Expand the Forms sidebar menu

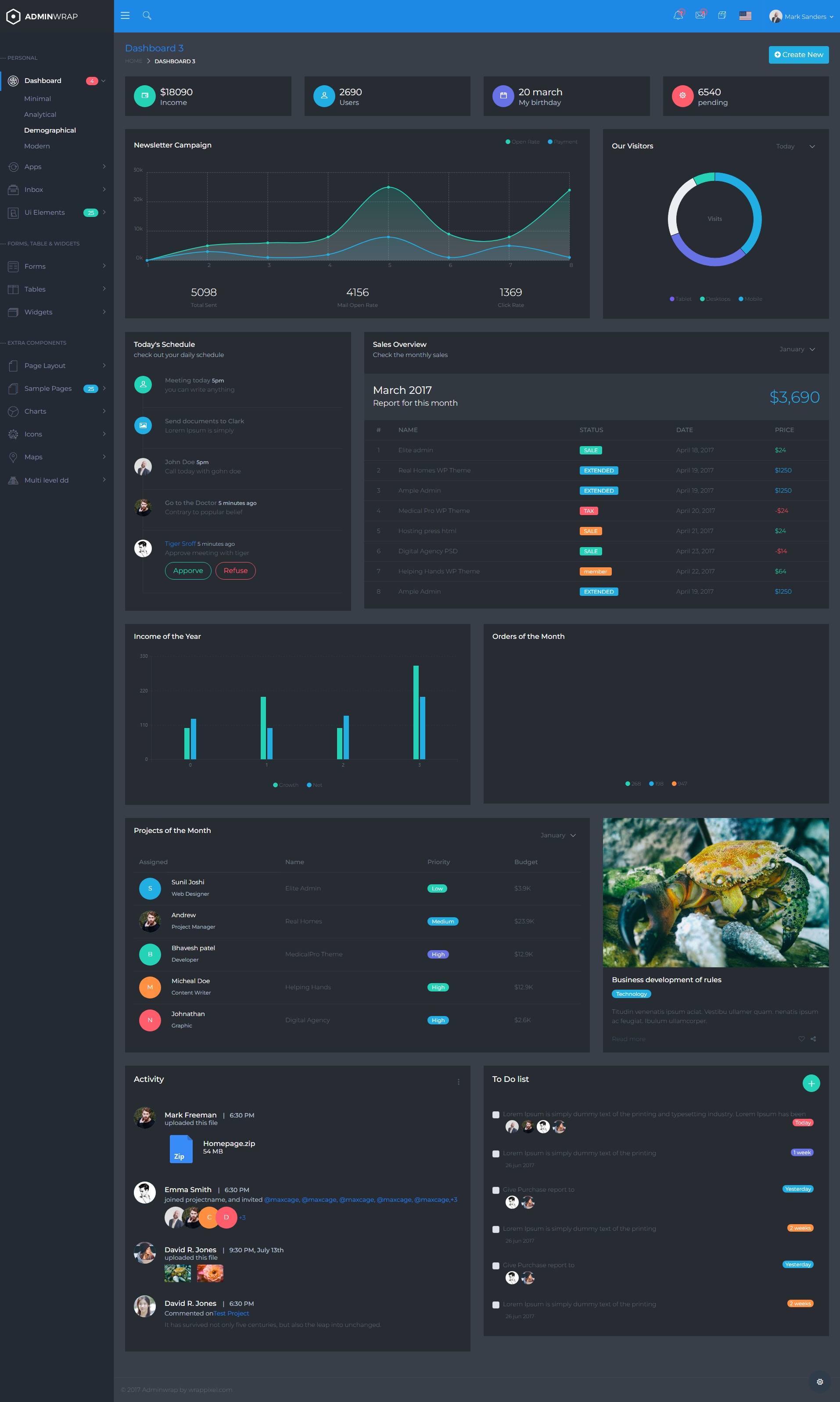tap(57, 266)
